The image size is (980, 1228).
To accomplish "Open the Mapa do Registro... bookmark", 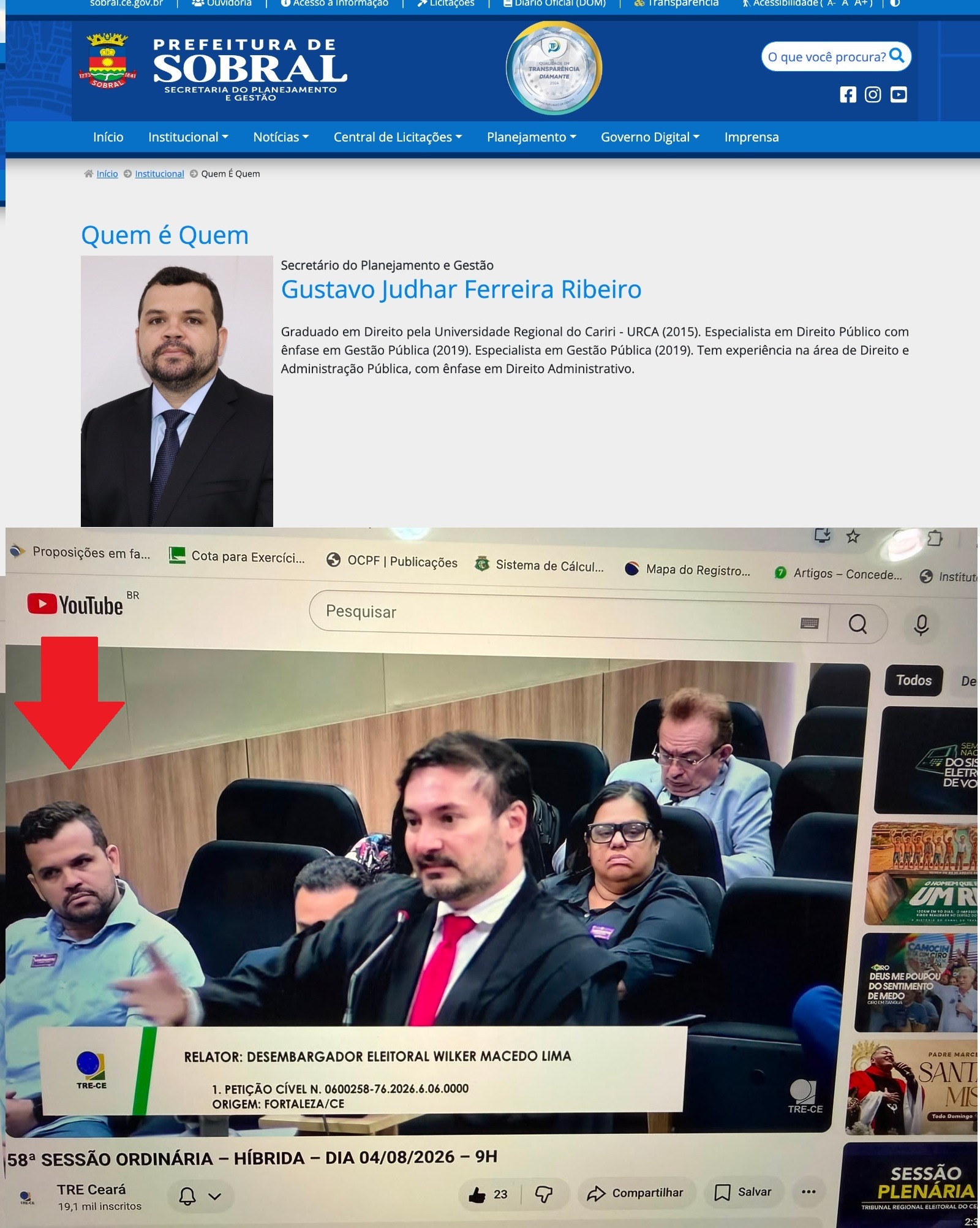I will 687,569.
